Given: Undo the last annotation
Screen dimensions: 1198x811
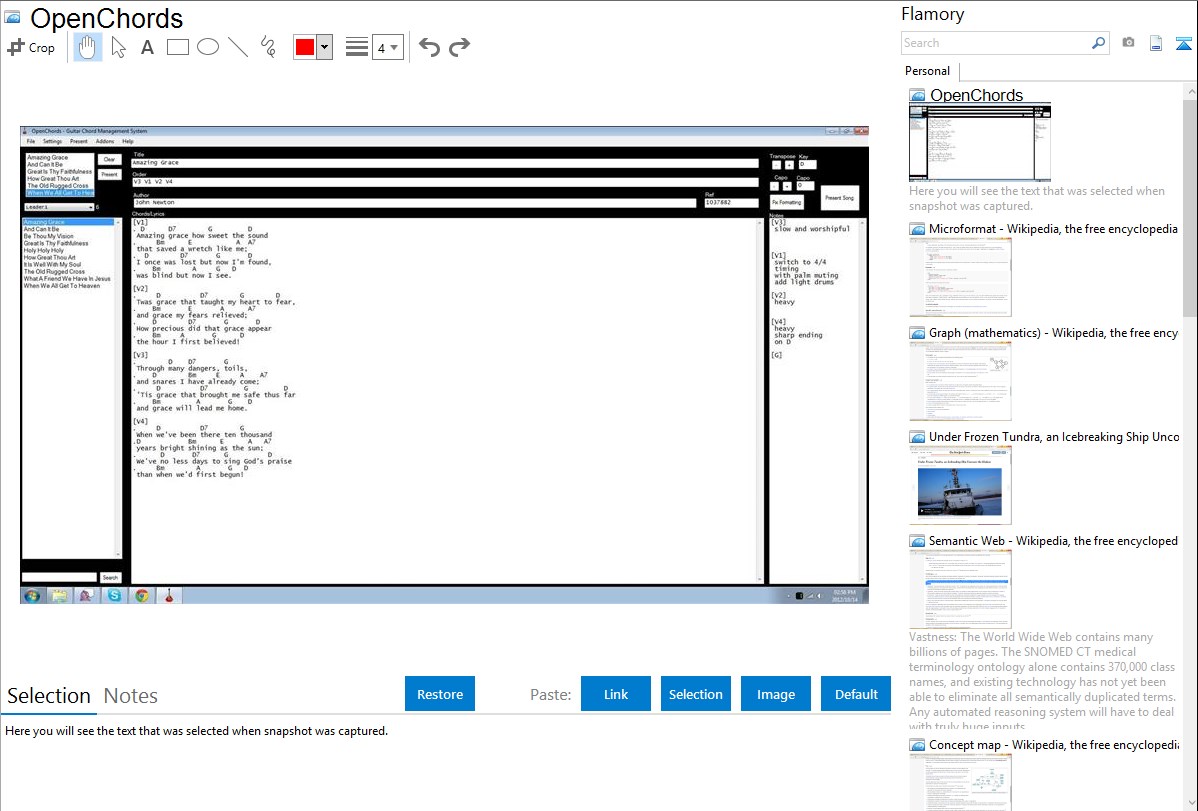Looking at the screenshot, I should coord(429,47).
